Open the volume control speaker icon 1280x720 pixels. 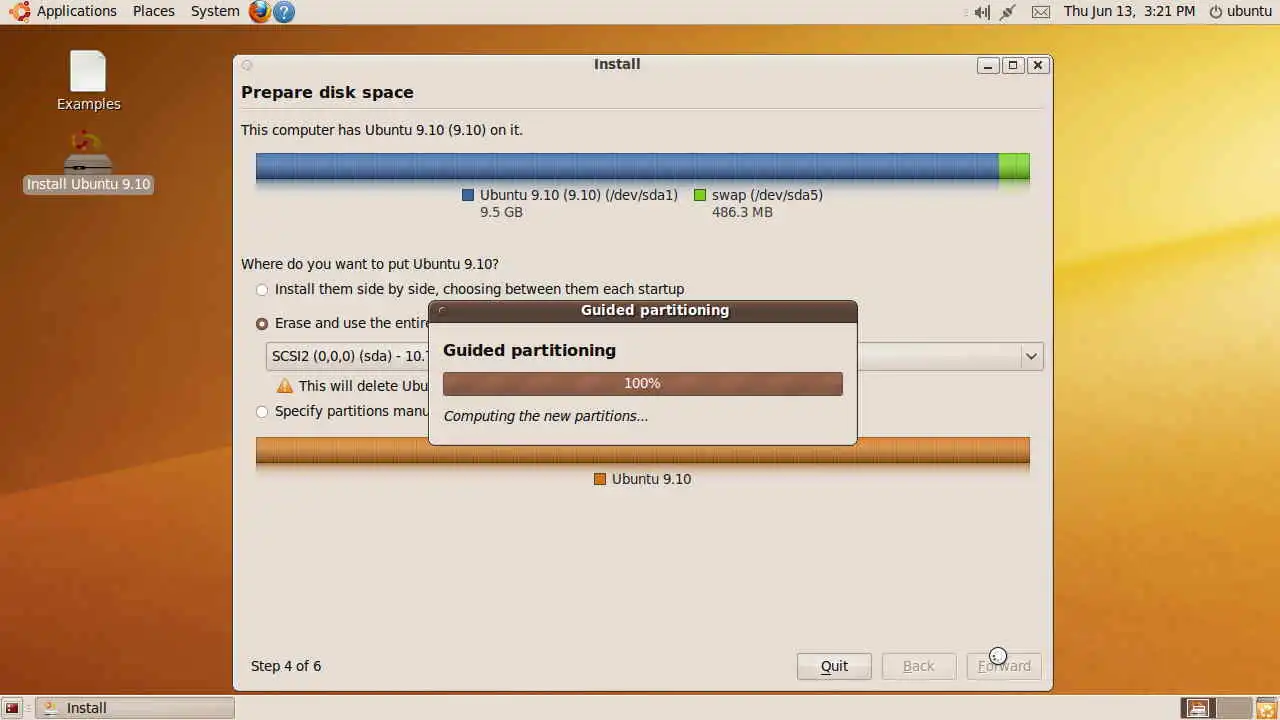[982, 12]
